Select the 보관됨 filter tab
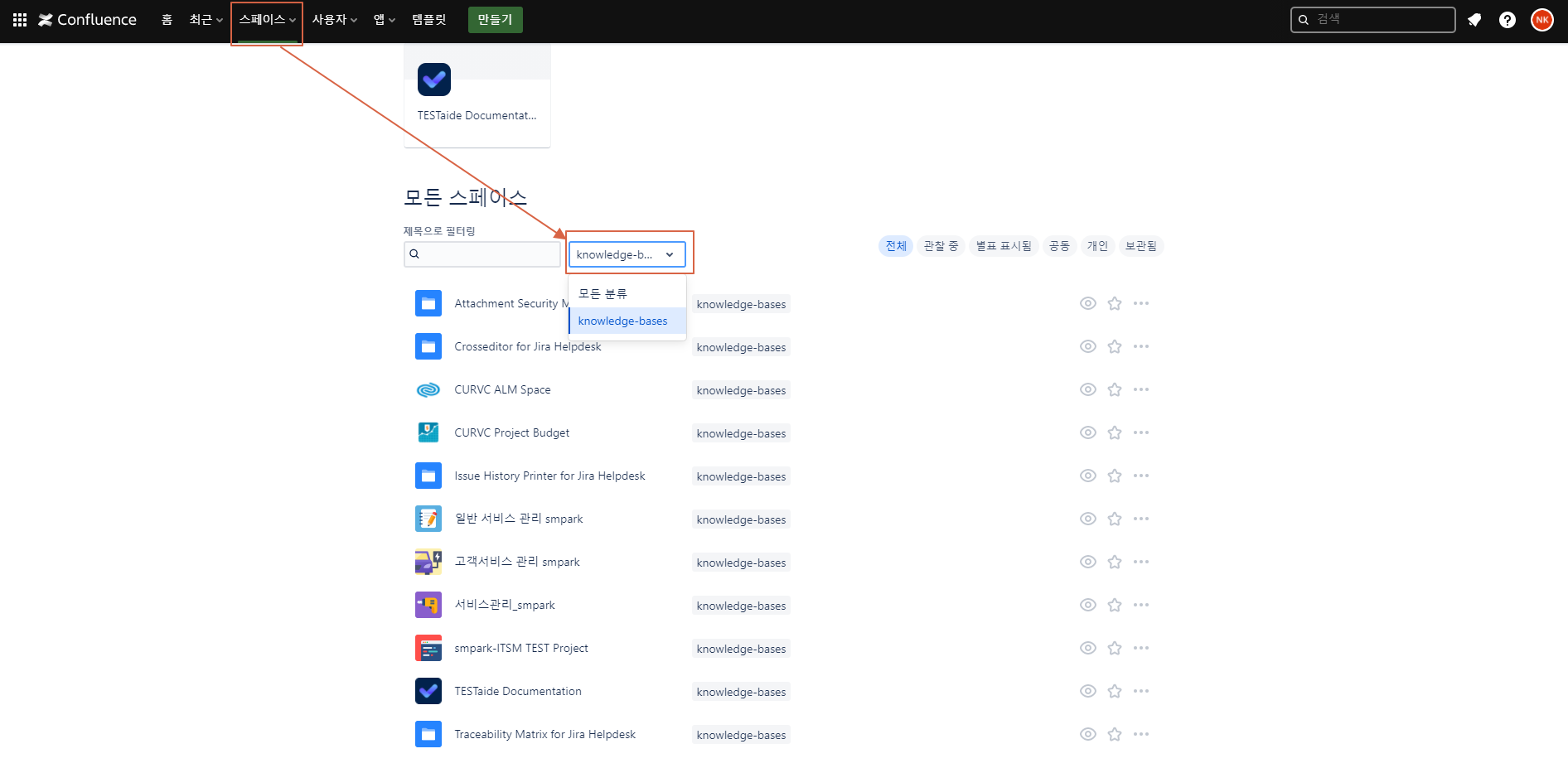 pos(1141,246)
